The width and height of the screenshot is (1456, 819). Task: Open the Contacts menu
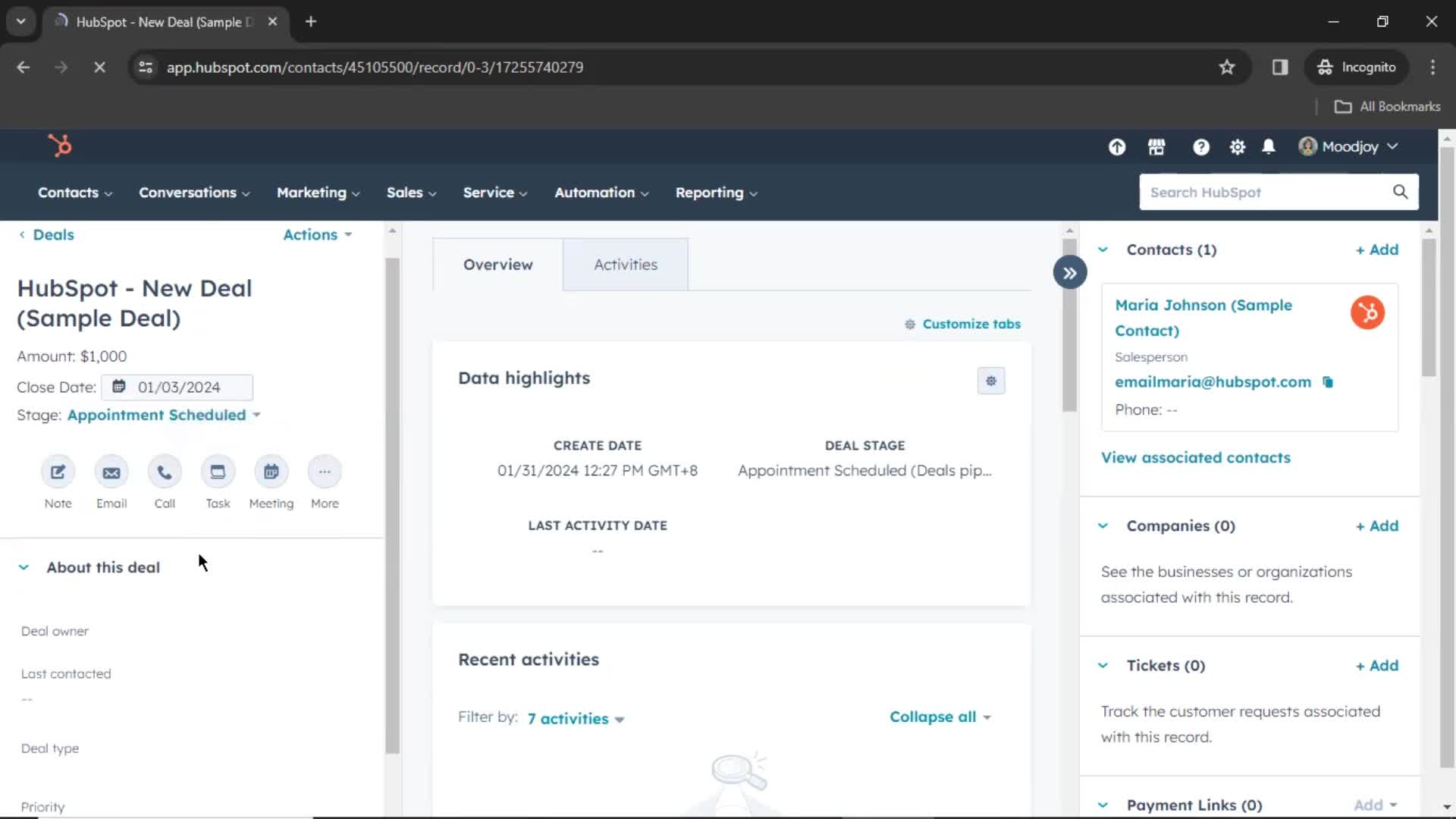pyautogui.click(x=75, y=193)
